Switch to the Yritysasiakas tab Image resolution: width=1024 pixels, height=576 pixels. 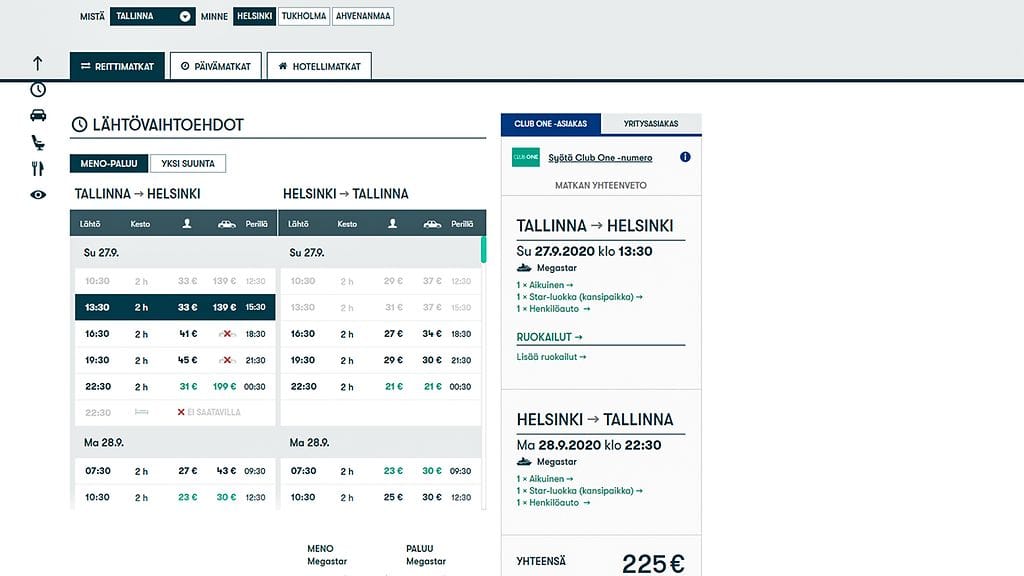(651, 124)
